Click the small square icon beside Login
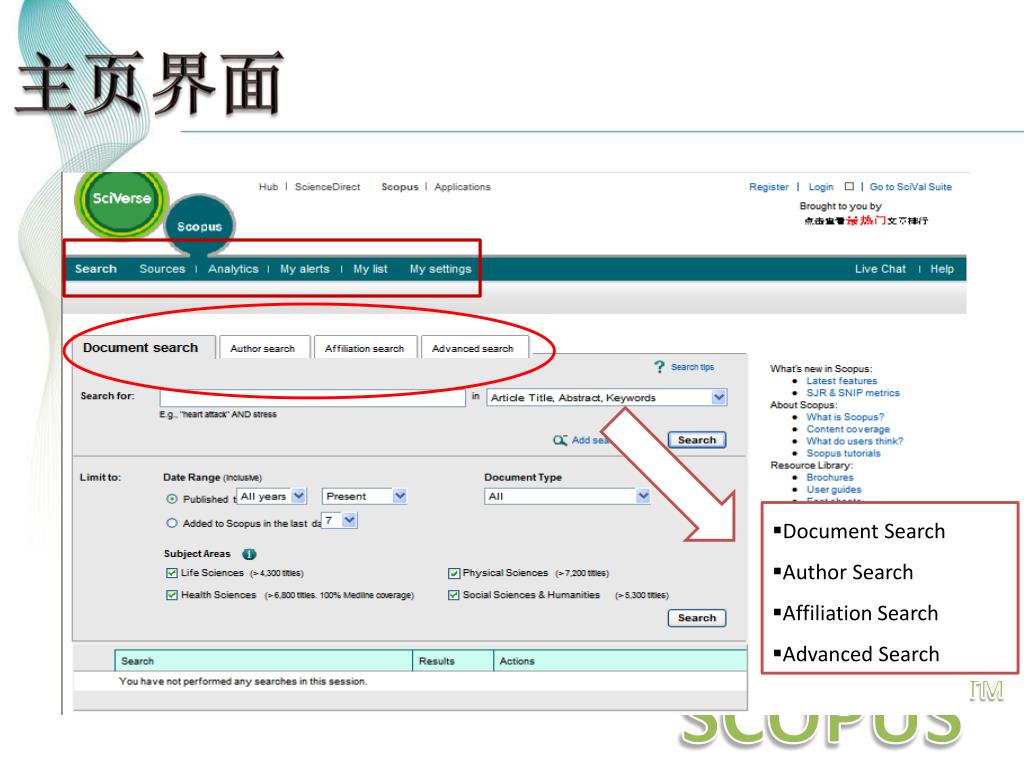Image resolution: width=1024 pixels, height=768 pixels. 849,186
